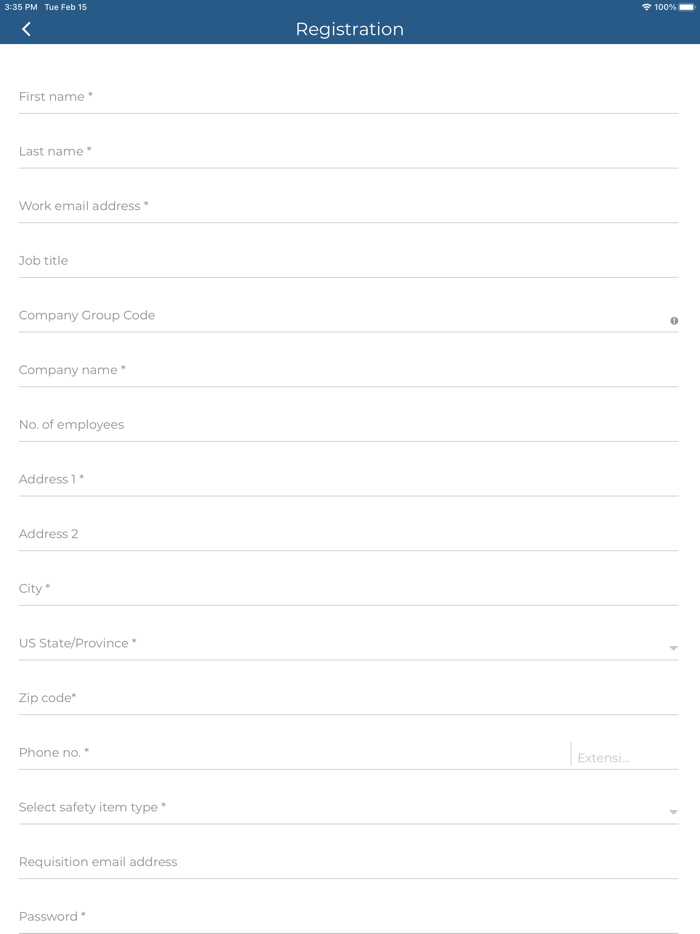Tap the Address 2 field
This screenshot has width=700, height=934.
(x=348, y=534)
